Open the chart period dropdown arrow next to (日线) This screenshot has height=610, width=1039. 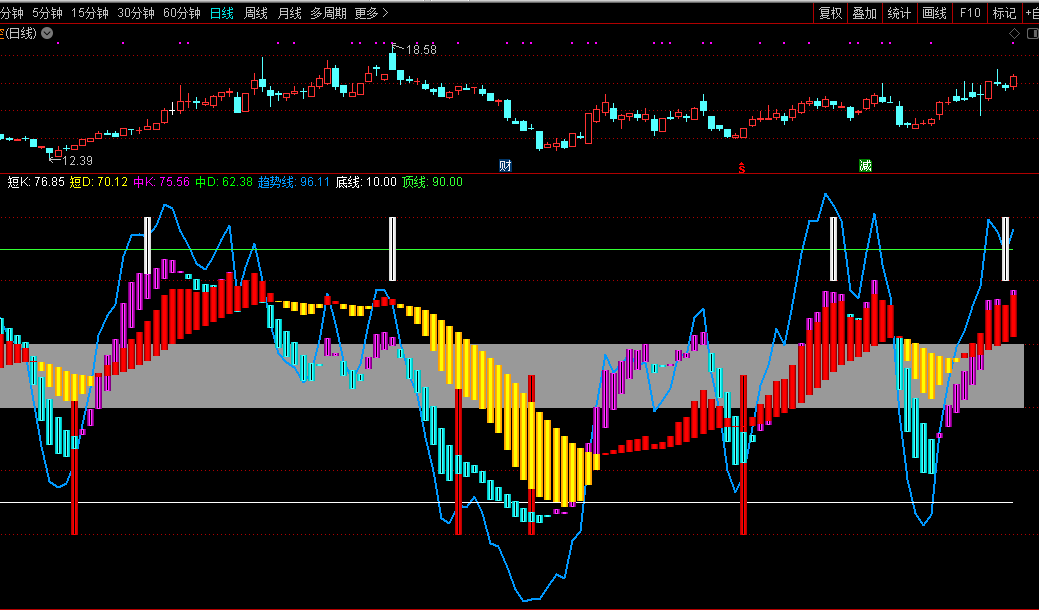click(47, 33)
